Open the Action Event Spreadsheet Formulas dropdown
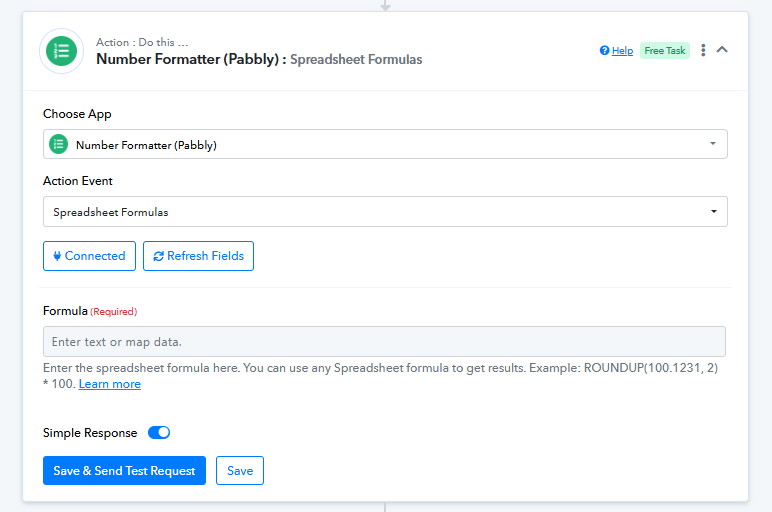 click(385, 212)
